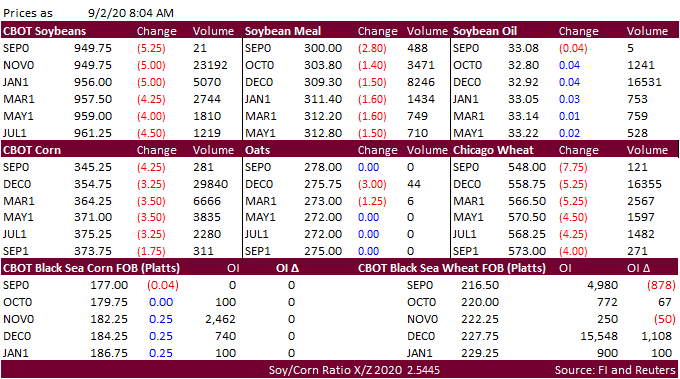The image size is (680, 379).
Task: Select corn DEC0 volume 29840 cell
Action: click(x=210, y=184)
